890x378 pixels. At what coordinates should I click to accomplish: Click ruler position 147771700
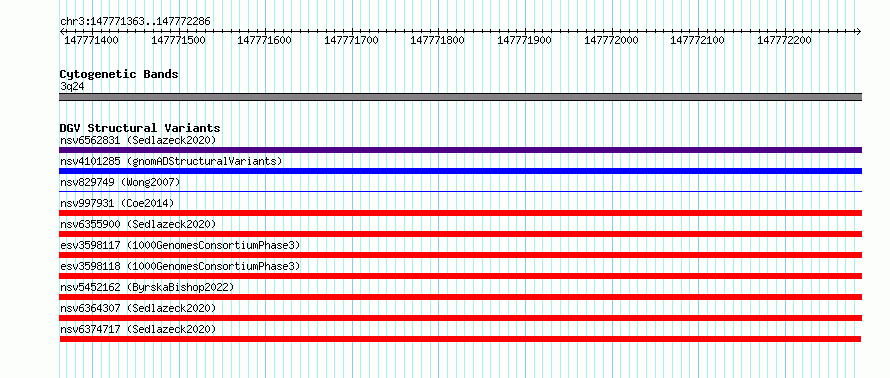pyautogui.click(x=351, y=40)
